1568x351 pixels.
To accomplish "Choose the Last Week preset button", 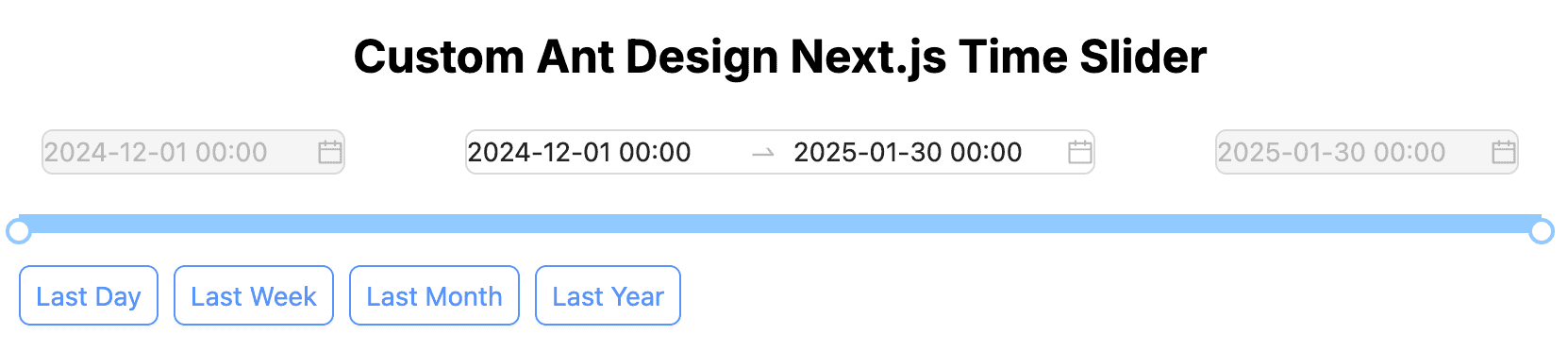I will (254, 295).
